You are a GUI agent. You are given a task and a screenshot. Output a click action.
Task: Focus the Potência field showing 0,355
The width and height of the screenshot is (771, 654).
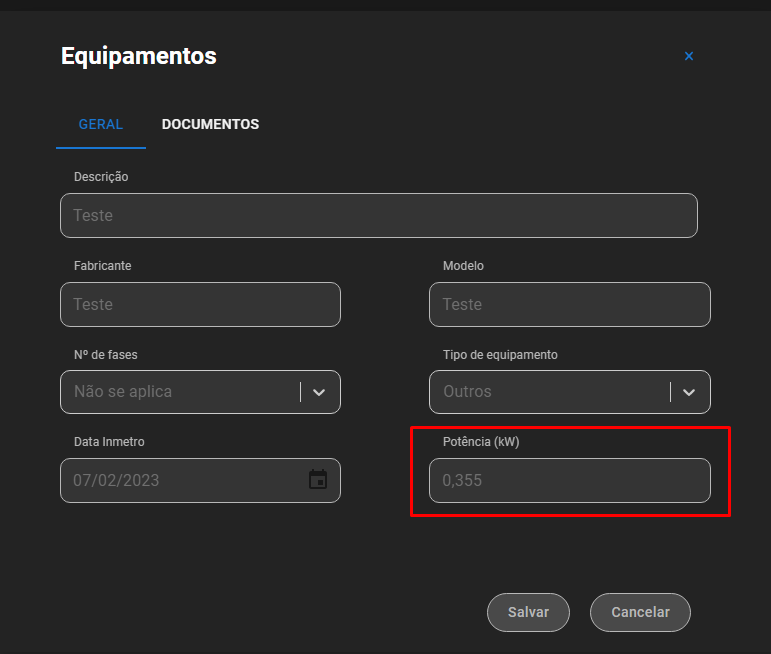coord(569,480)
